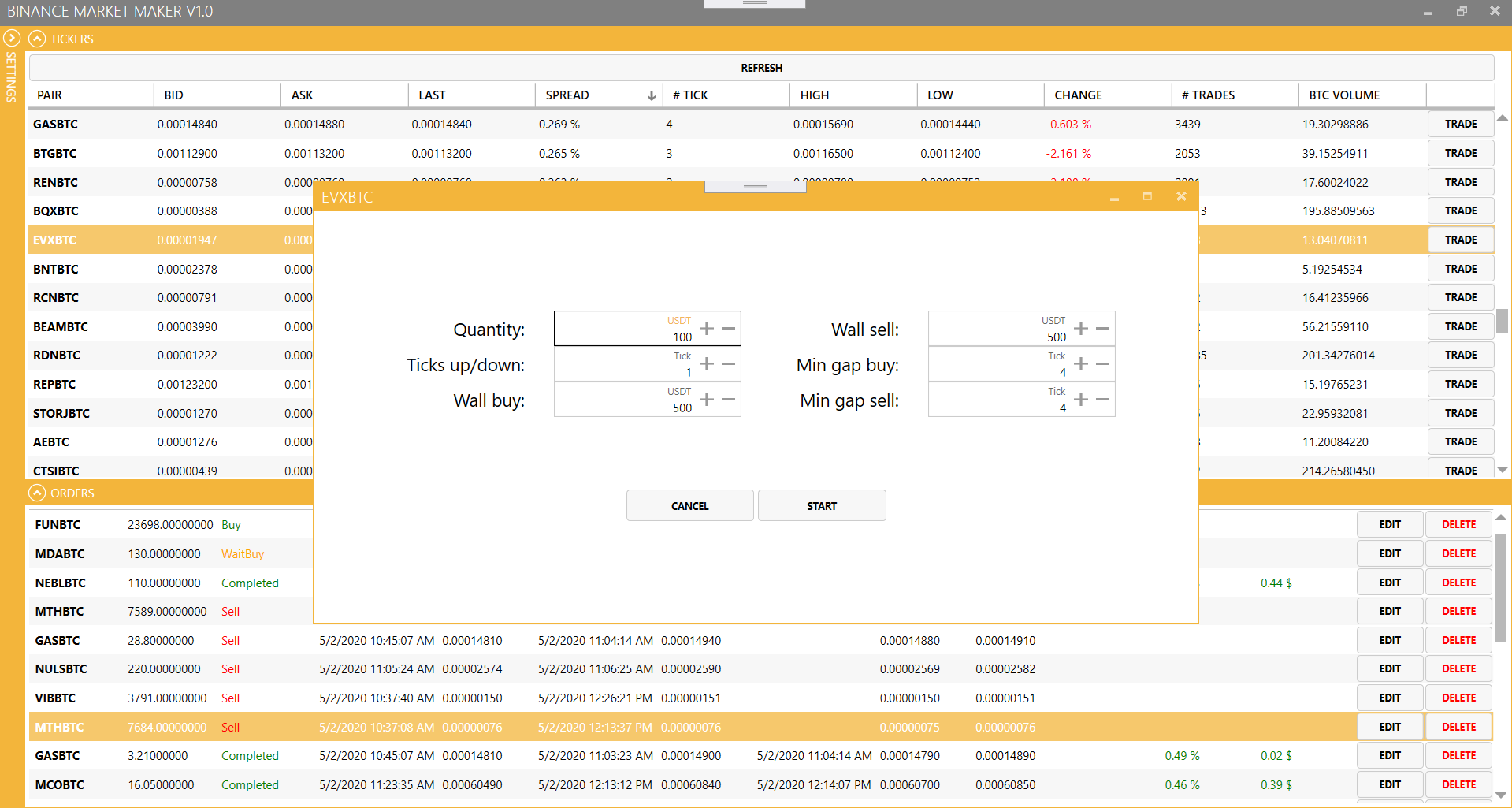The height and width of the screenshot is (808, 1512).
Task: Delete the MCOBTC order
Action: coord(1459,784)
